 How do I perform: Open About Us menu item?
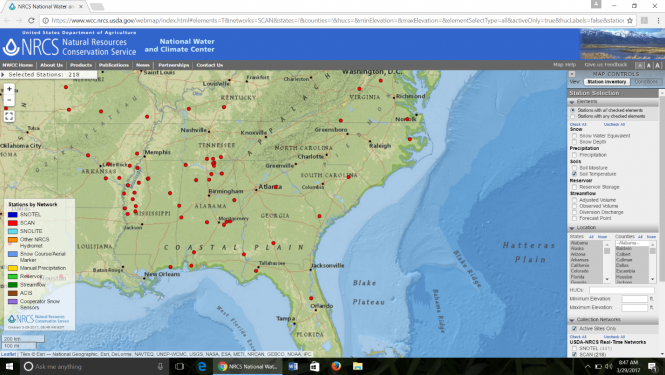[51, 65]
